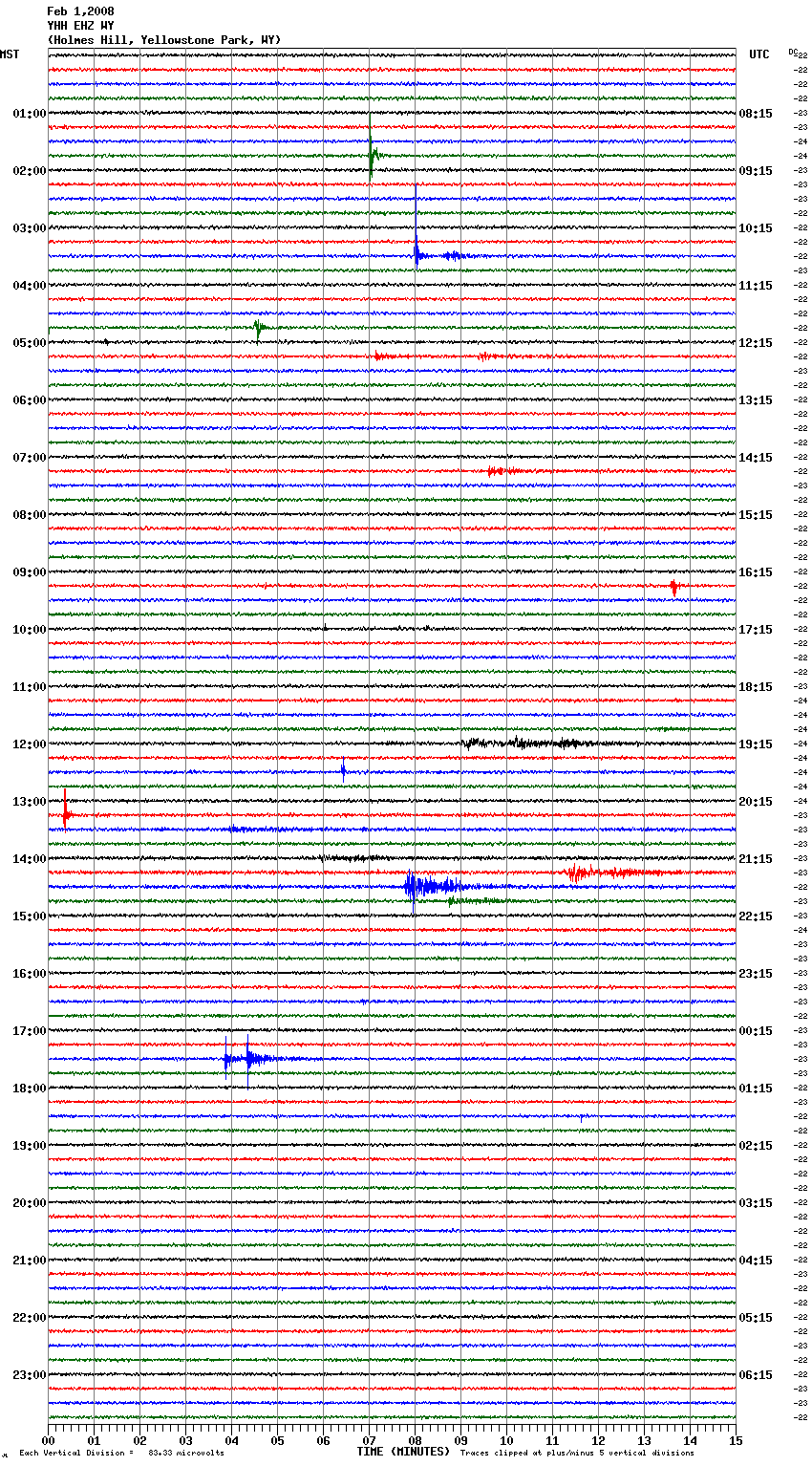The width and height of the screenshot is (812, 1466).
Task: Click the TIME (MINUTES) axis title
Action: click(403, 1452)
